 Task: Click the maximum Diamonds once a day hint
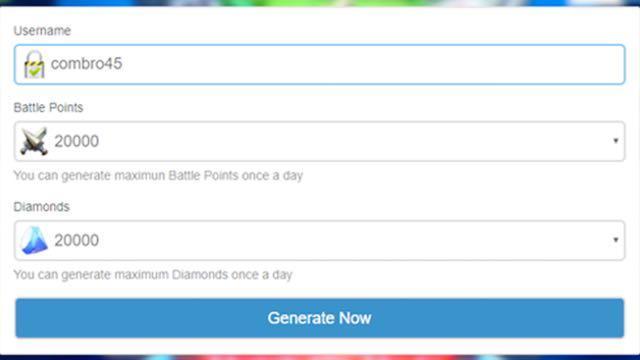click(x=153, y=275)
